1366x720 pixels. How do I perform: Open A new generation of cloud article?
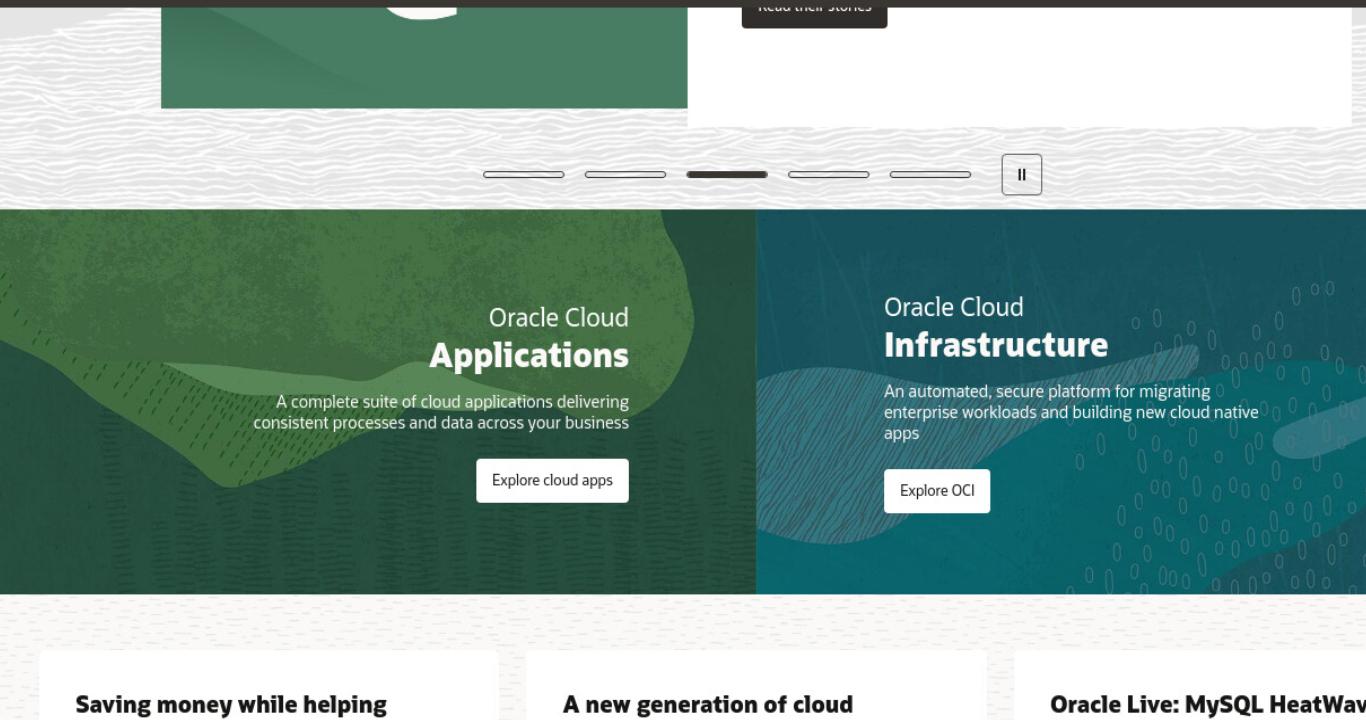(708, 704)
